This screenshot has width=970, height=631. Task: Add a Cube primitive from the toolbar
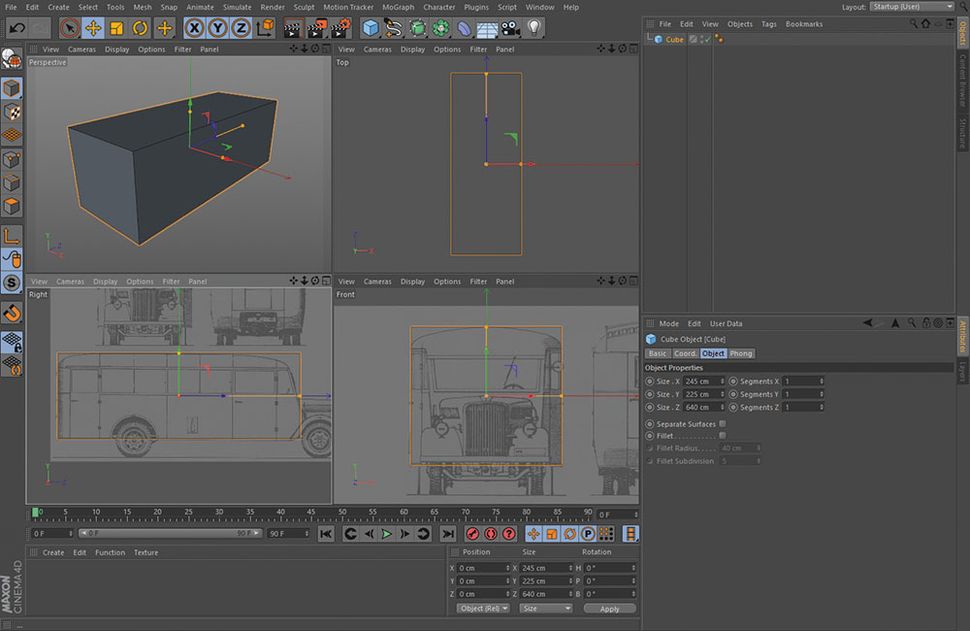tap(370, 28)
